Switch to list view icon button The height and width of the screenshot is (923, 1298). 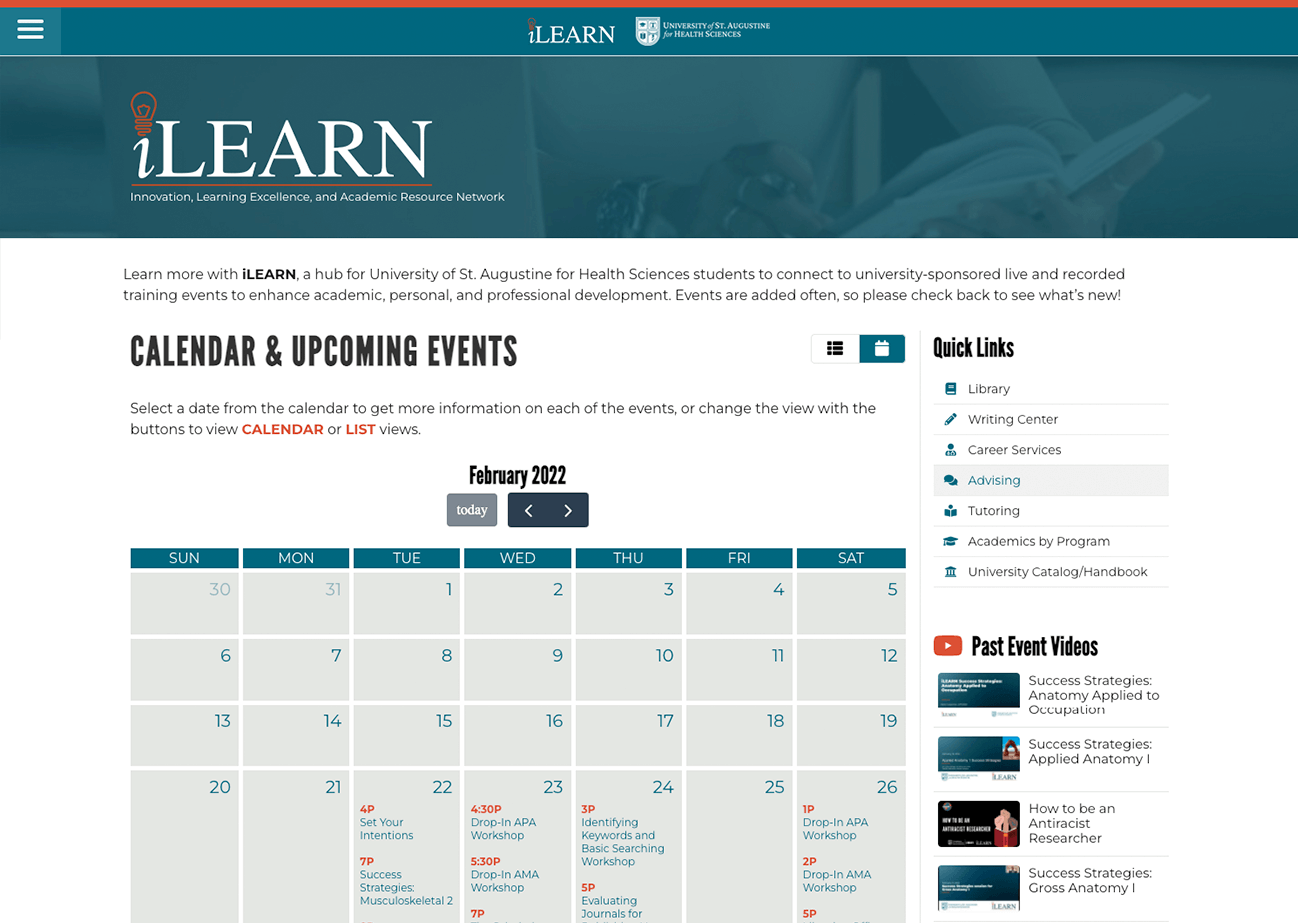835,348
